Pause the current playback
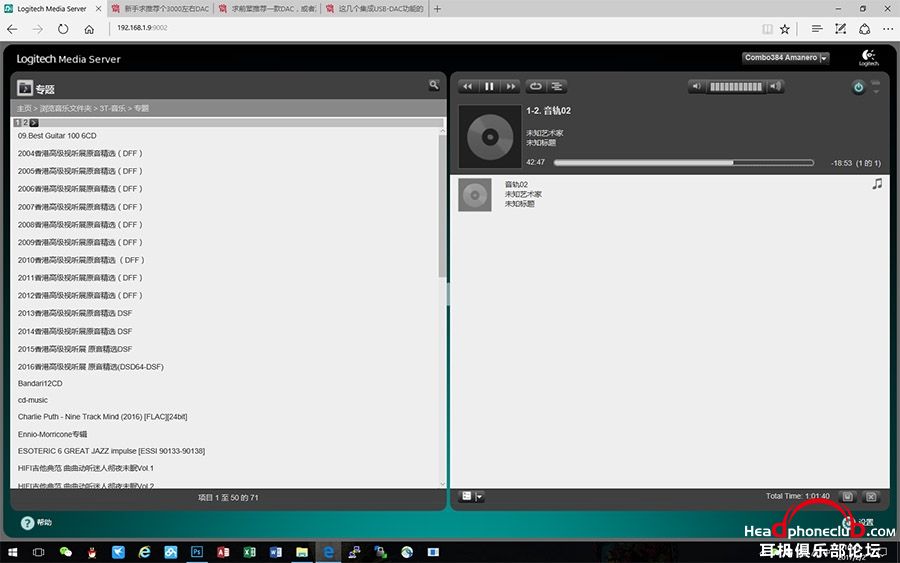 tap(489, 87)
